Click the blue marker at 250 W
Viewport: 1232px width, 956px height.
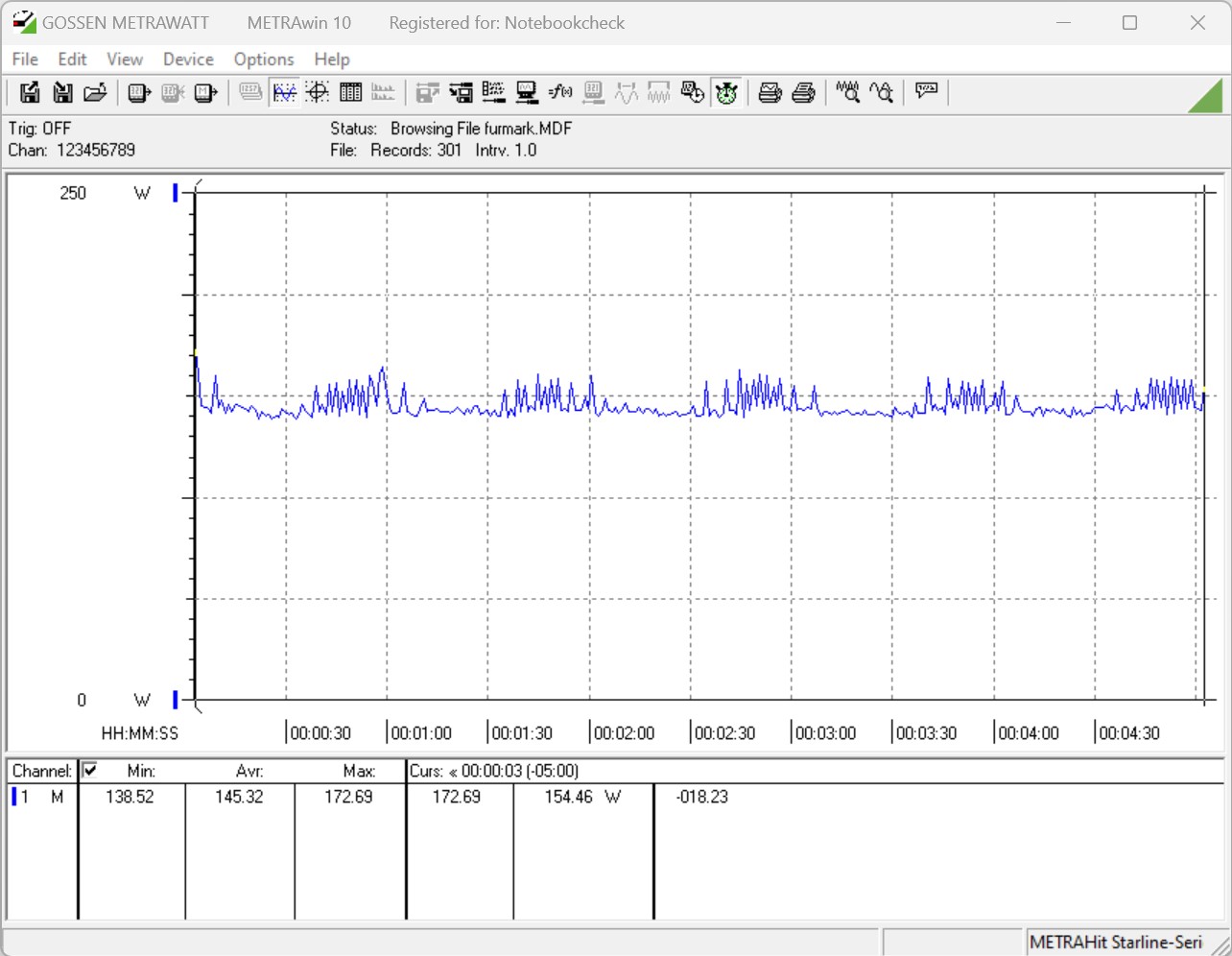click(x=176, y=193)
